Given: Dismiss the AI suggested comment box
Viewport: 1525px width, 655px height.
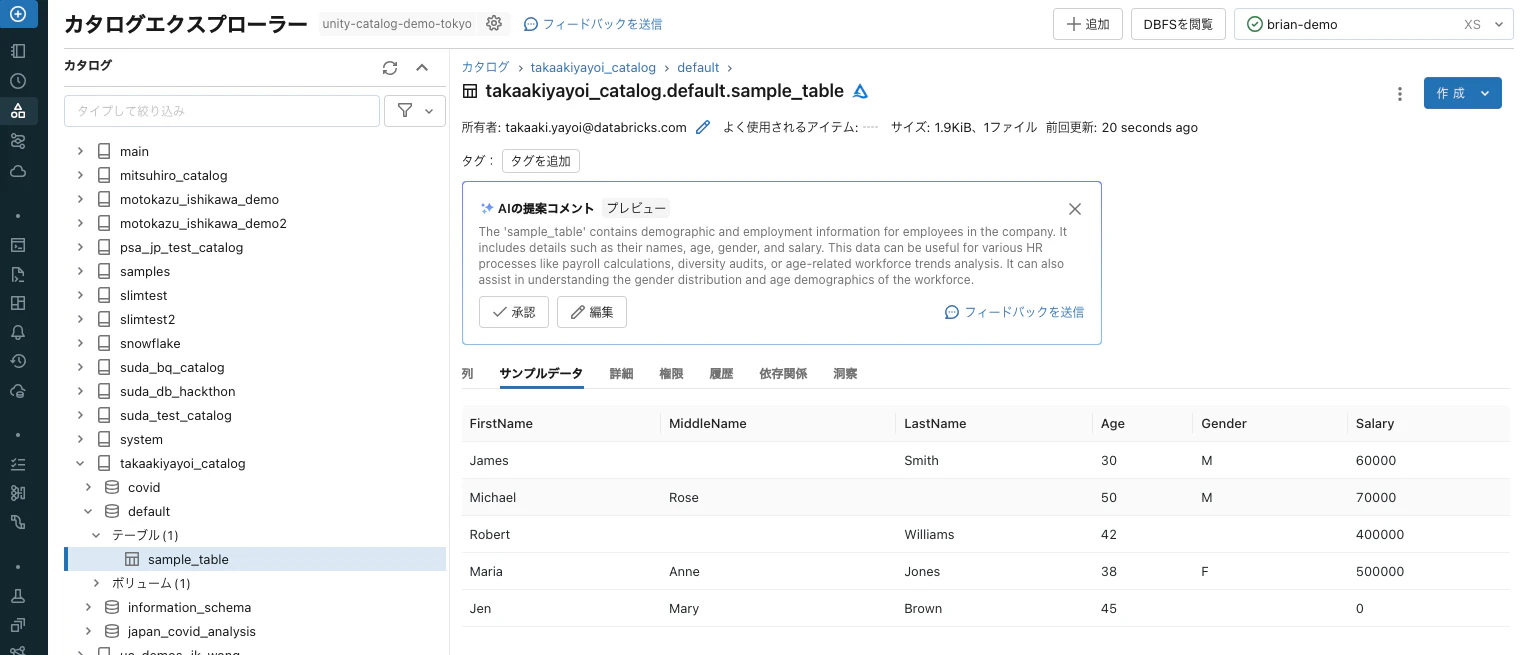Looking at the screenshot, I should pos(1075,209).
